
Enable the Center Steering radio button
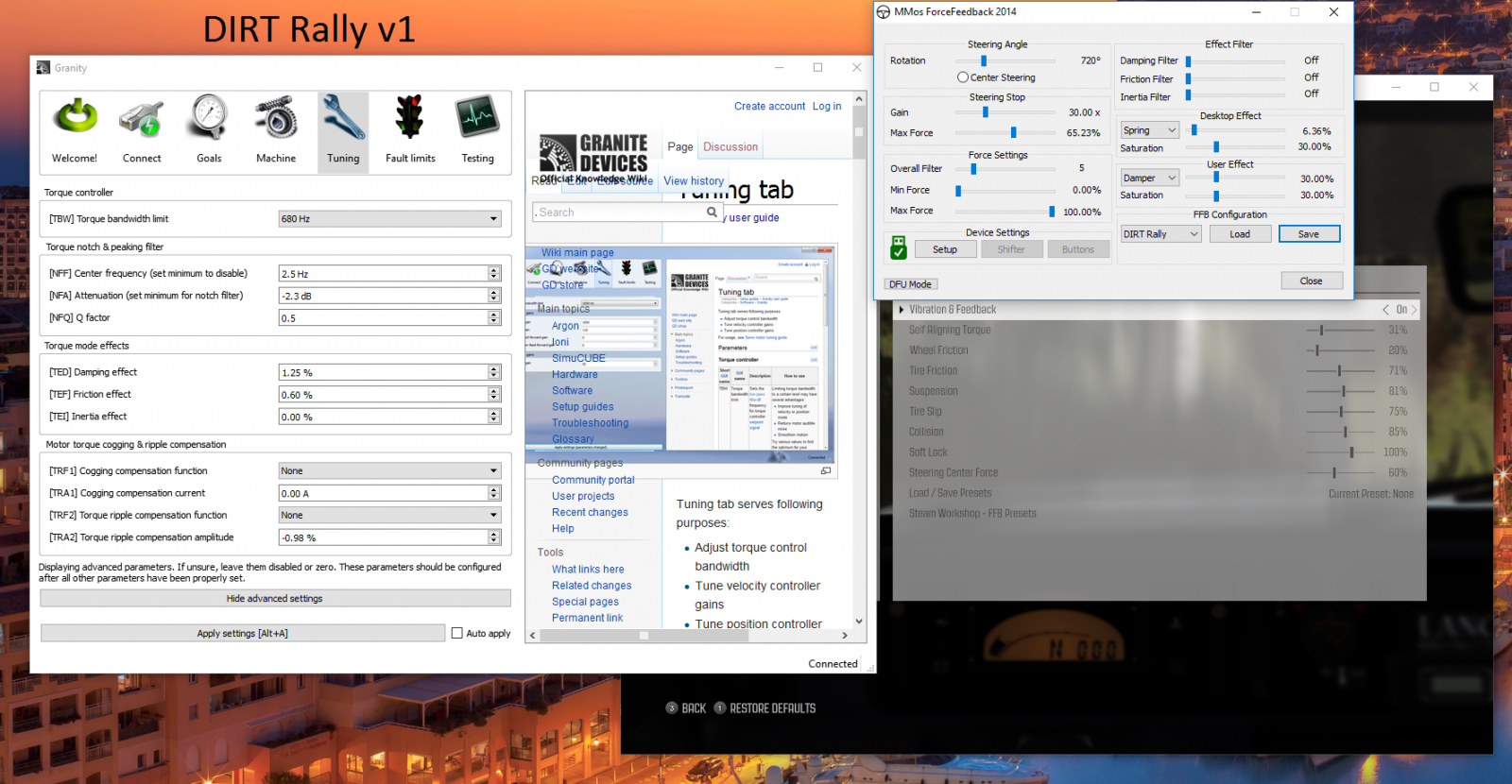click(x=963, y=77)
